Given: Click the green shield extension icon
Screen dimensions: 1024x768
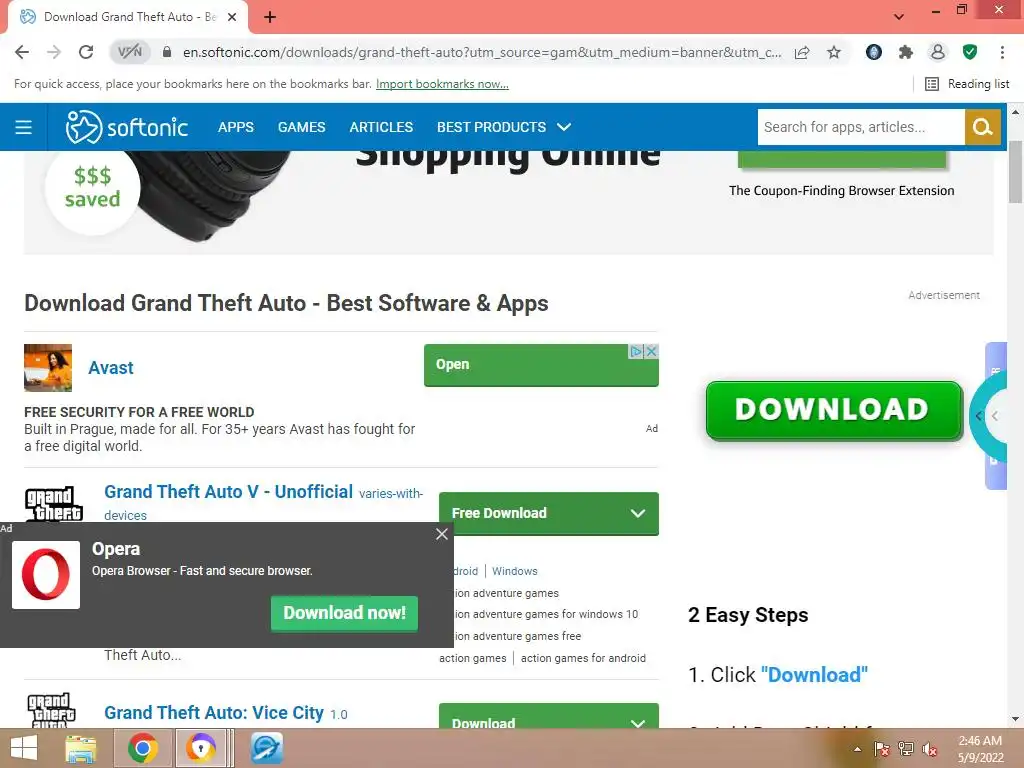Looking at the screenshot, I should [970, 52].
